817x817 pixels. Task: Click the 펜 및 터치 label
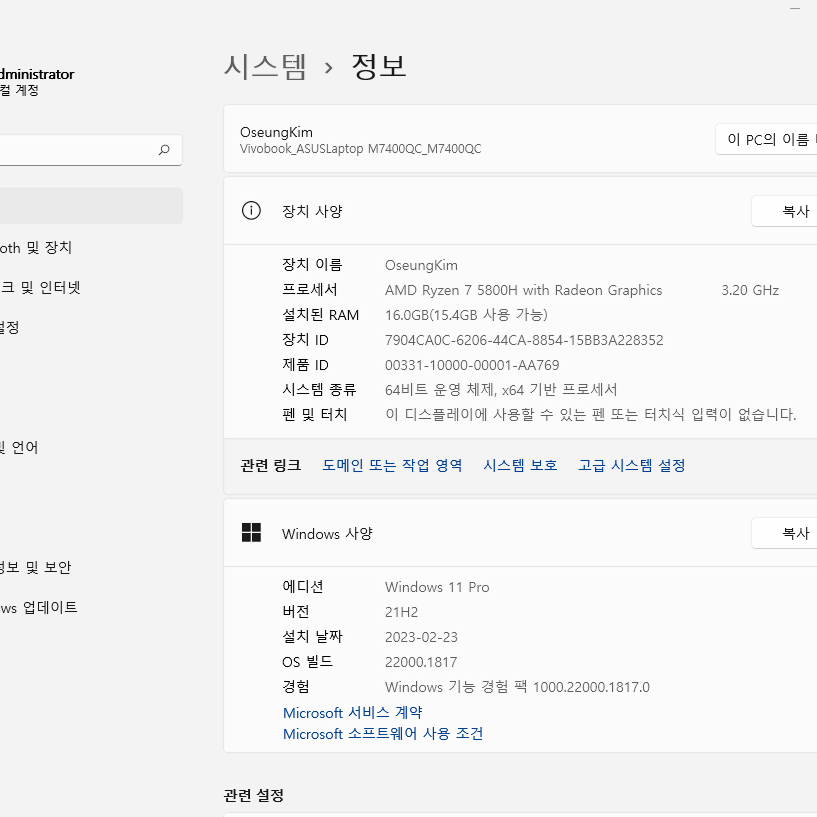click(314, 414)
